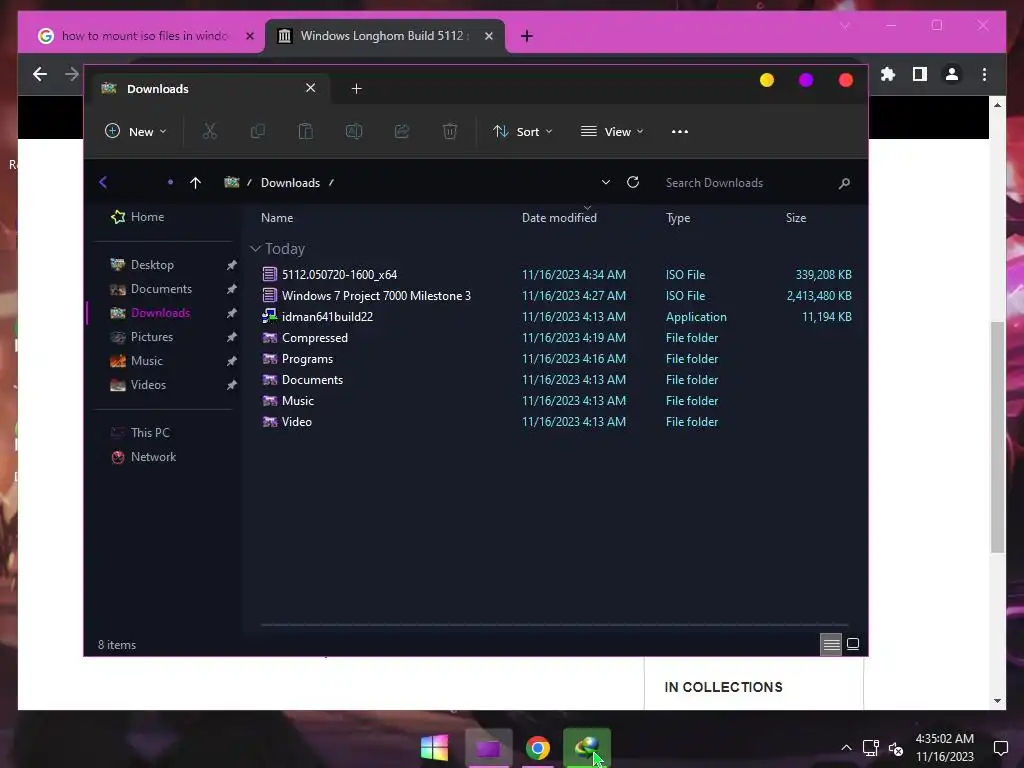The height and width of the screenshot is (768, 1024).
Task: Expand the address bar history dropdown
Action: (606, 182)
